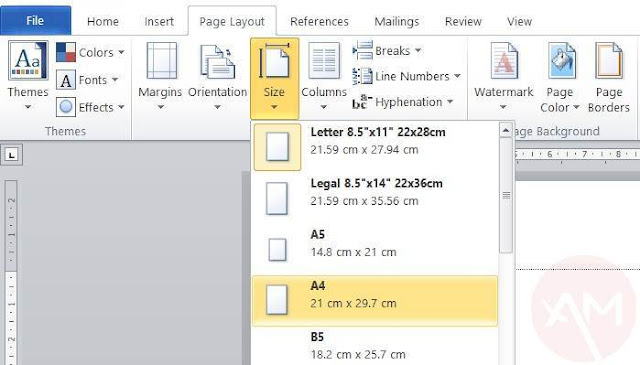Open the File tab
640x365 pixels.
[x=35, y=20]
